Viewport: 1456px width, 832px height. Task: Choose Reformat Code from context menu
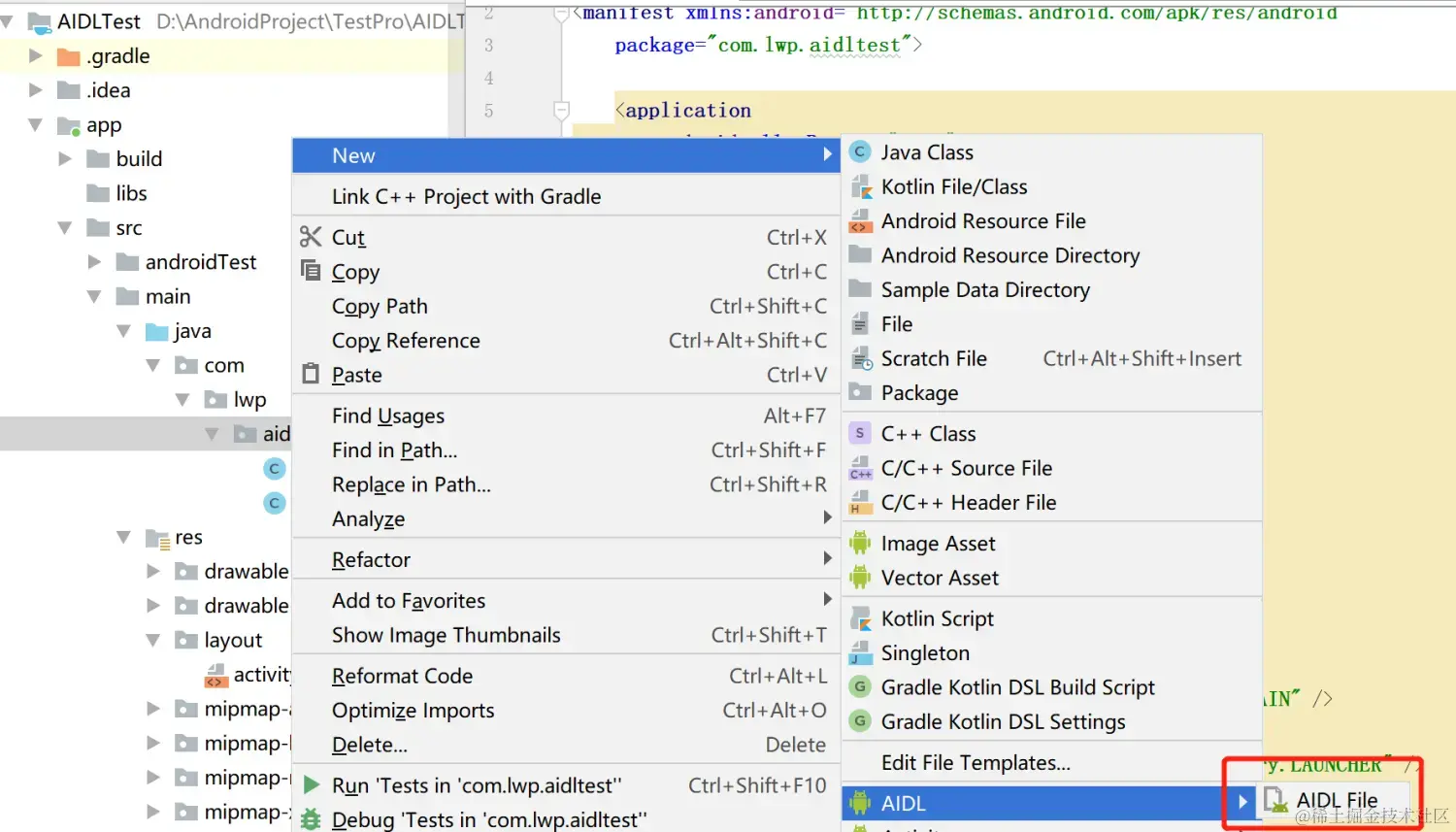[565, 676]
